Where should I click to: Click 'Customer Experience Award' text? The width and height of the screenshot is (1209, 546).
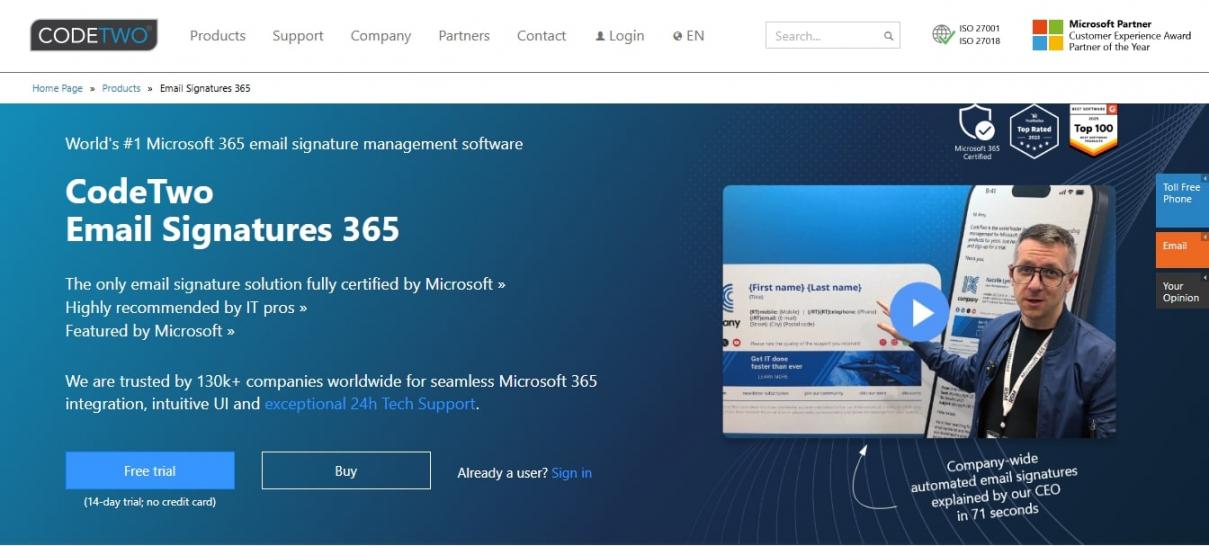(x=1130, y=35)
